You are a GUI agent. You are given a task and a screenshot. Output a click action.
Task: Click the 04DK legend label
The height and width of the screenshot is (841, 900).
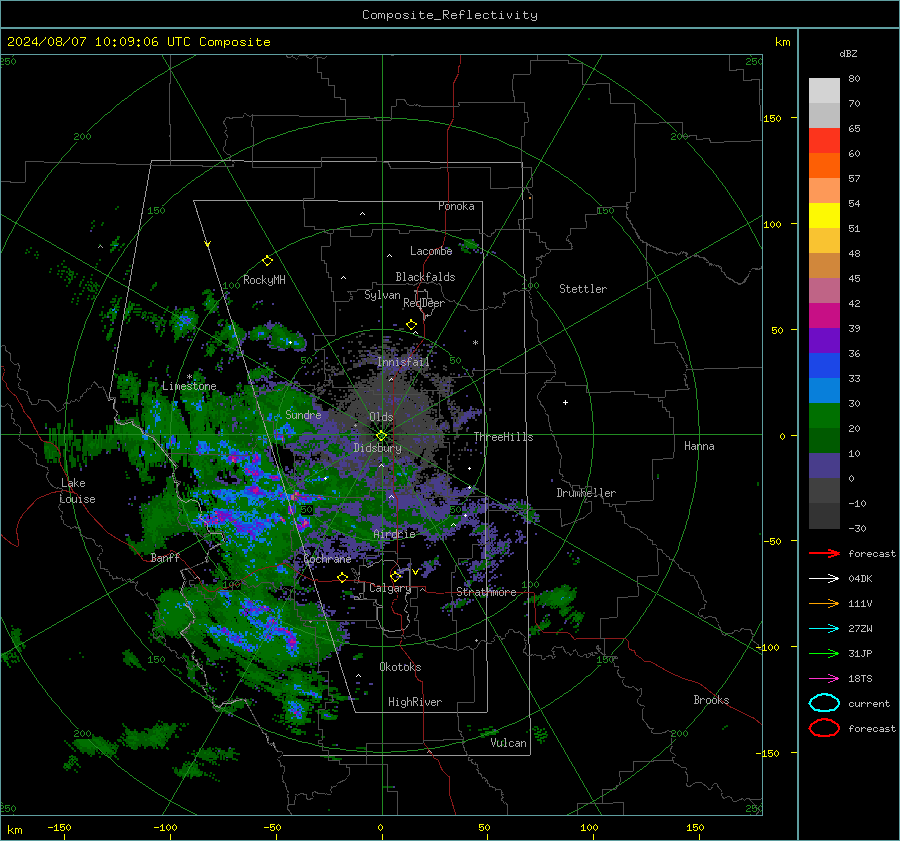(x=860, y=579)
